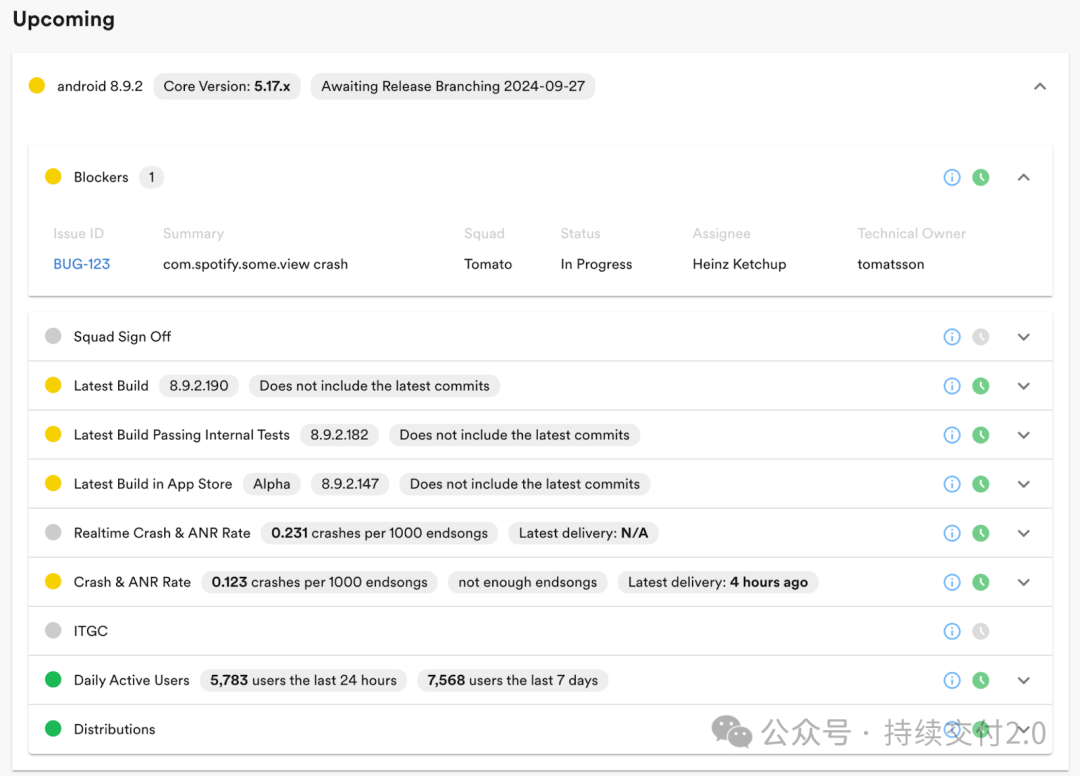Expand Latest Build Passing Internal Tests

[x=1024, y=435]
